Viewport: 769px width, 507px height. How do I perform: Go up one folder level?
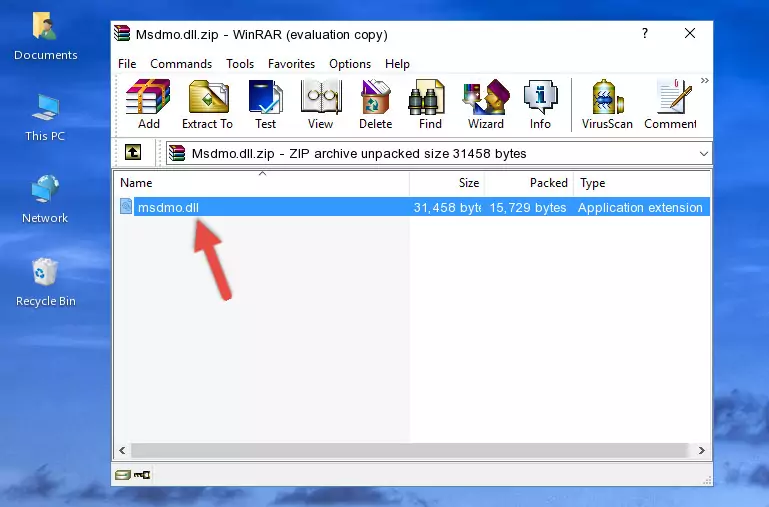pyautogui.click(x=133, y=152)
